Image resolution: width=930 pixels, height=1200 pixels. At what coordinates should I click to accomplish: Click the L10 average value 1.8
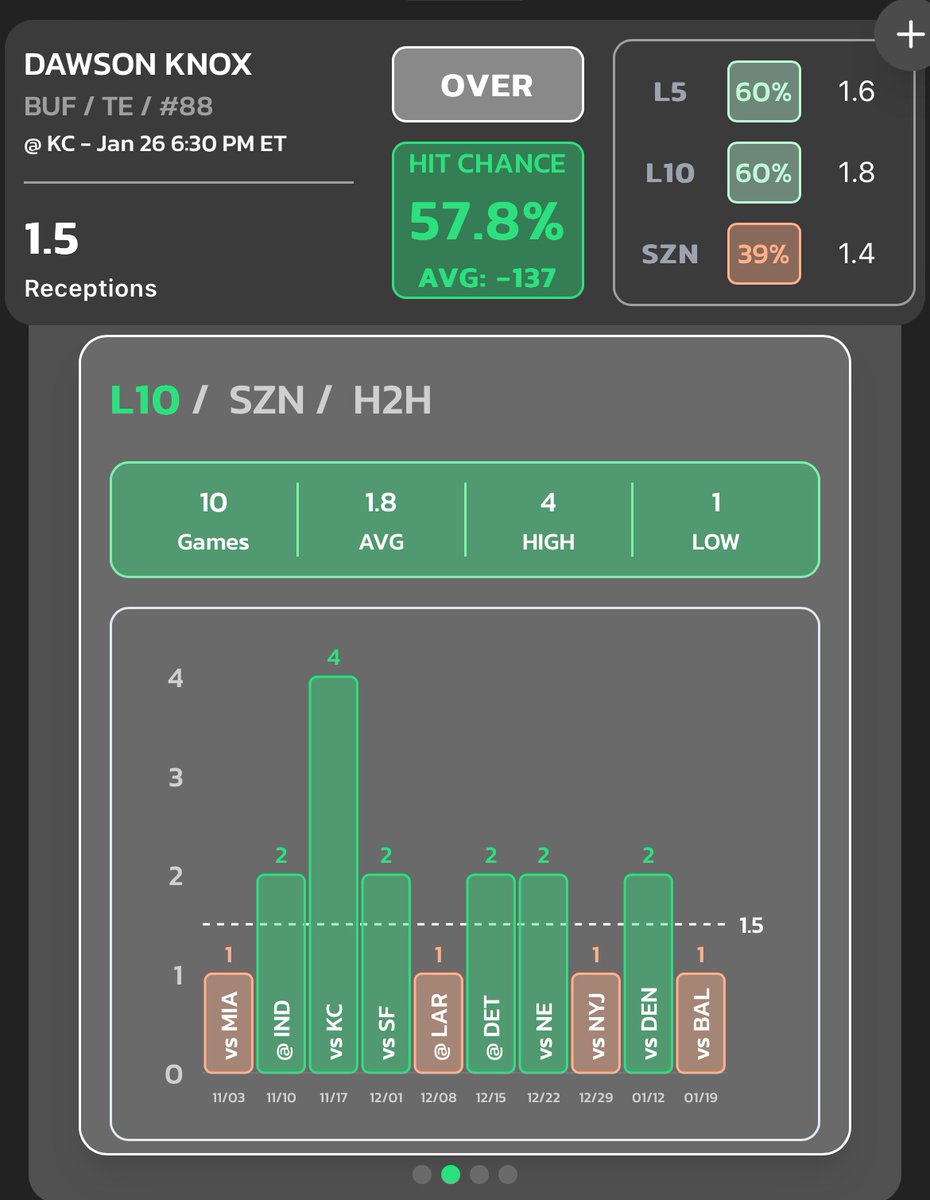[856, 173]
